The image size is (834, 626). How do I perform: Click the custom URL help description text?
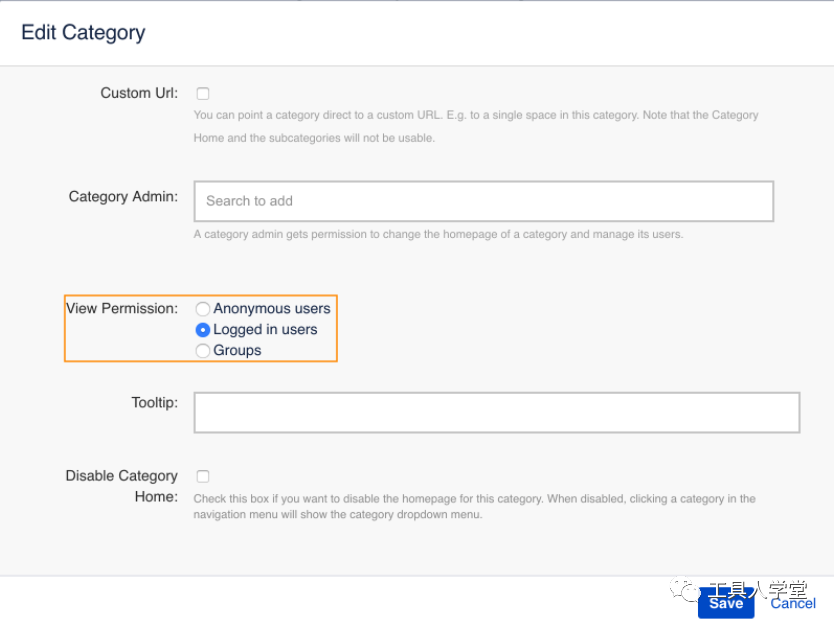476,127
